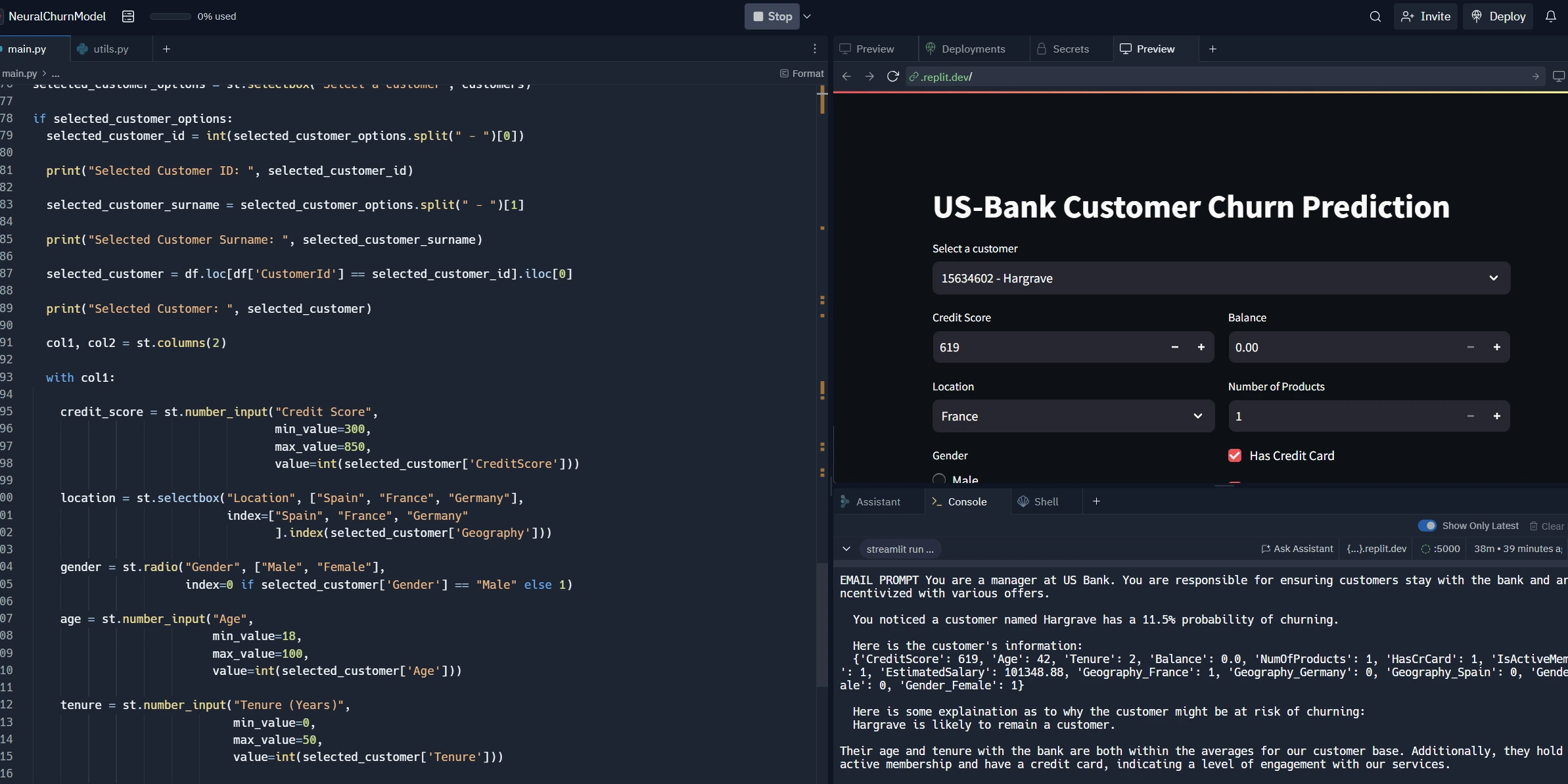Expand the chevron next to the Stop button
The height and width of the screenshot is (784, 1568).
click(x=808, y=16)
